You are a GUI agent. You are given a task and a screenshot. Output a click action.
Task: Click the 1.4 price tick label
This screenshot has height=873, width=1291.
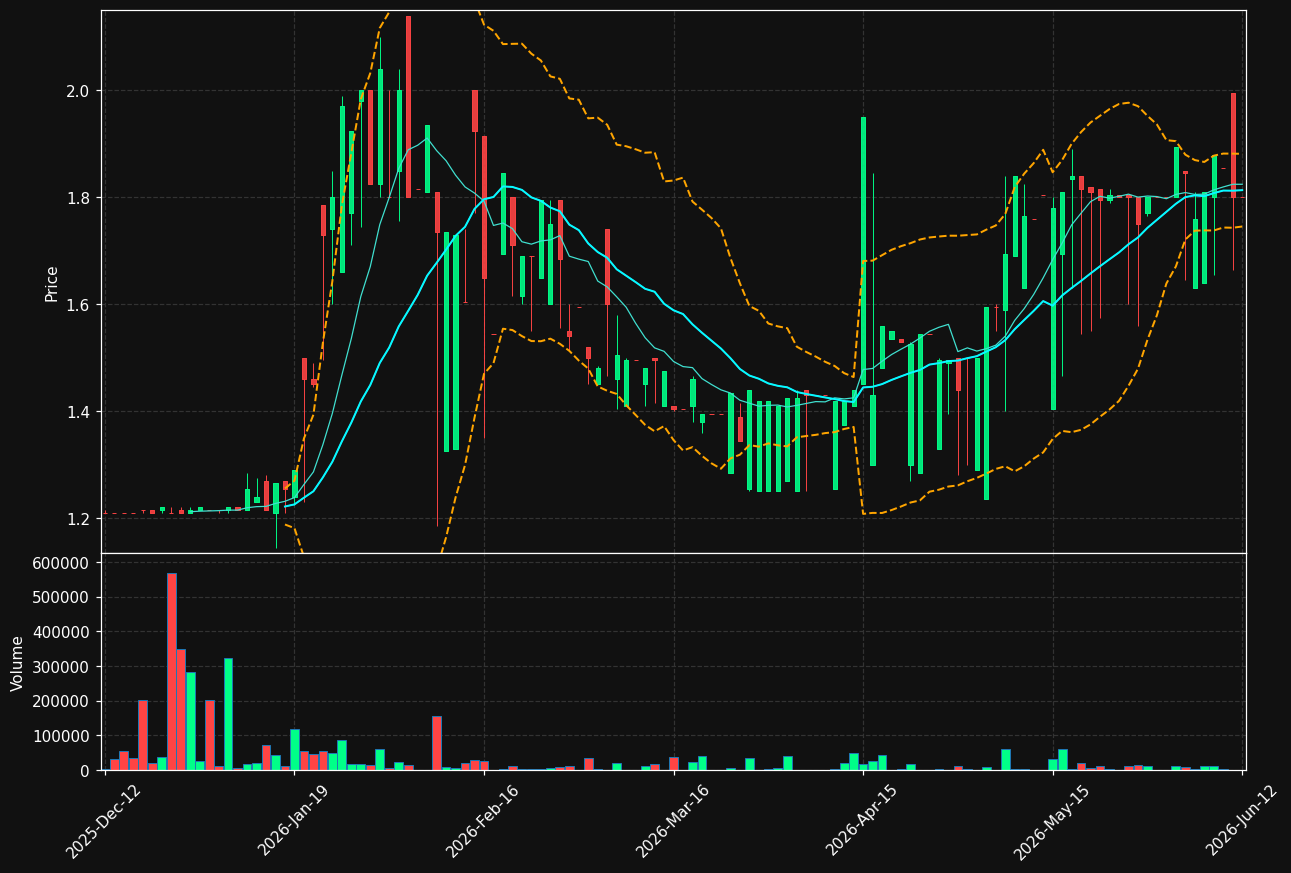coord(78,412)
